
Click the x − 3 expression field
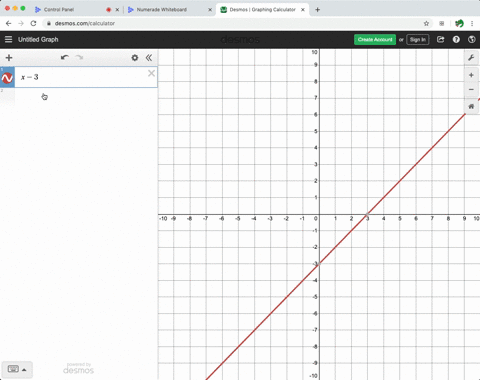point(86,77)
